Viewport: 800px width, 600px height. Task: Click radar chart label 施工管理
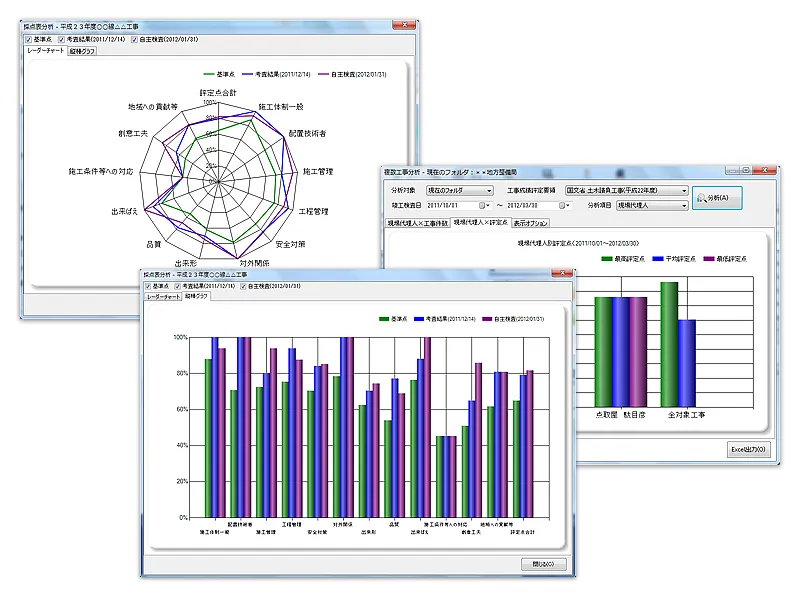(318, 171)
